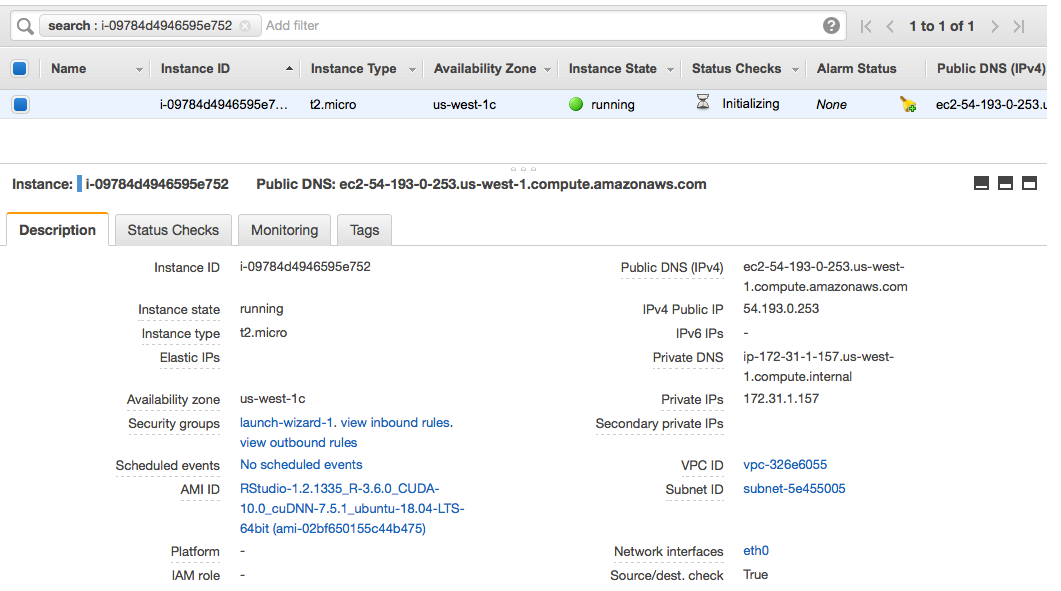Go to next page of results
The height and width of the screenshot is (591, 1061).
point(995,26)
